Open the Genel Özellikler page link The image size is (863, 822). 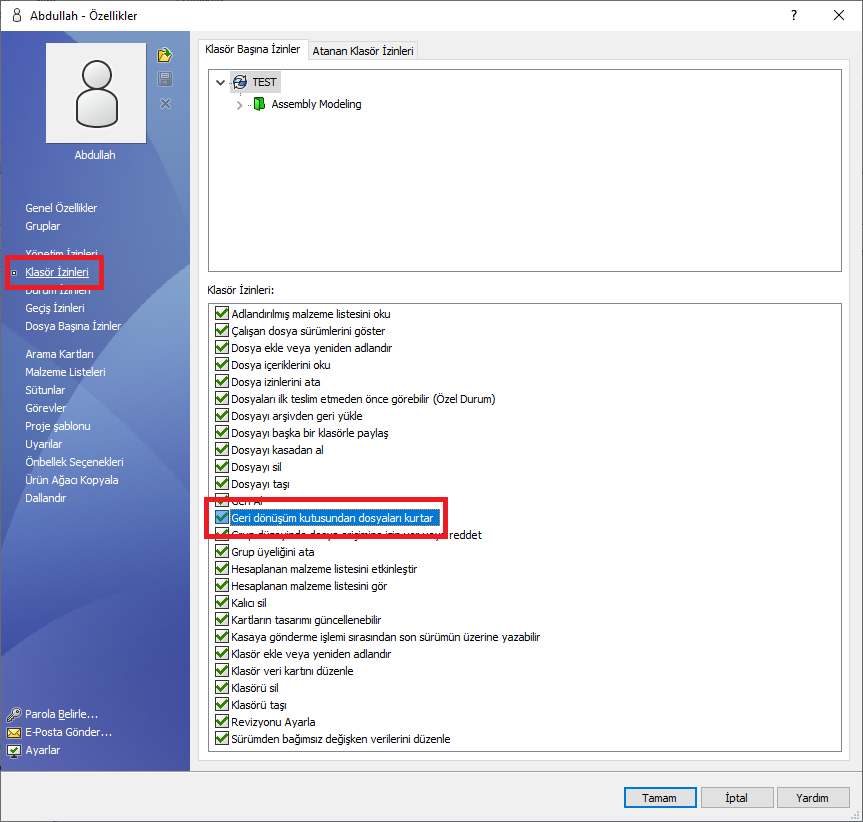pos(61,208)
